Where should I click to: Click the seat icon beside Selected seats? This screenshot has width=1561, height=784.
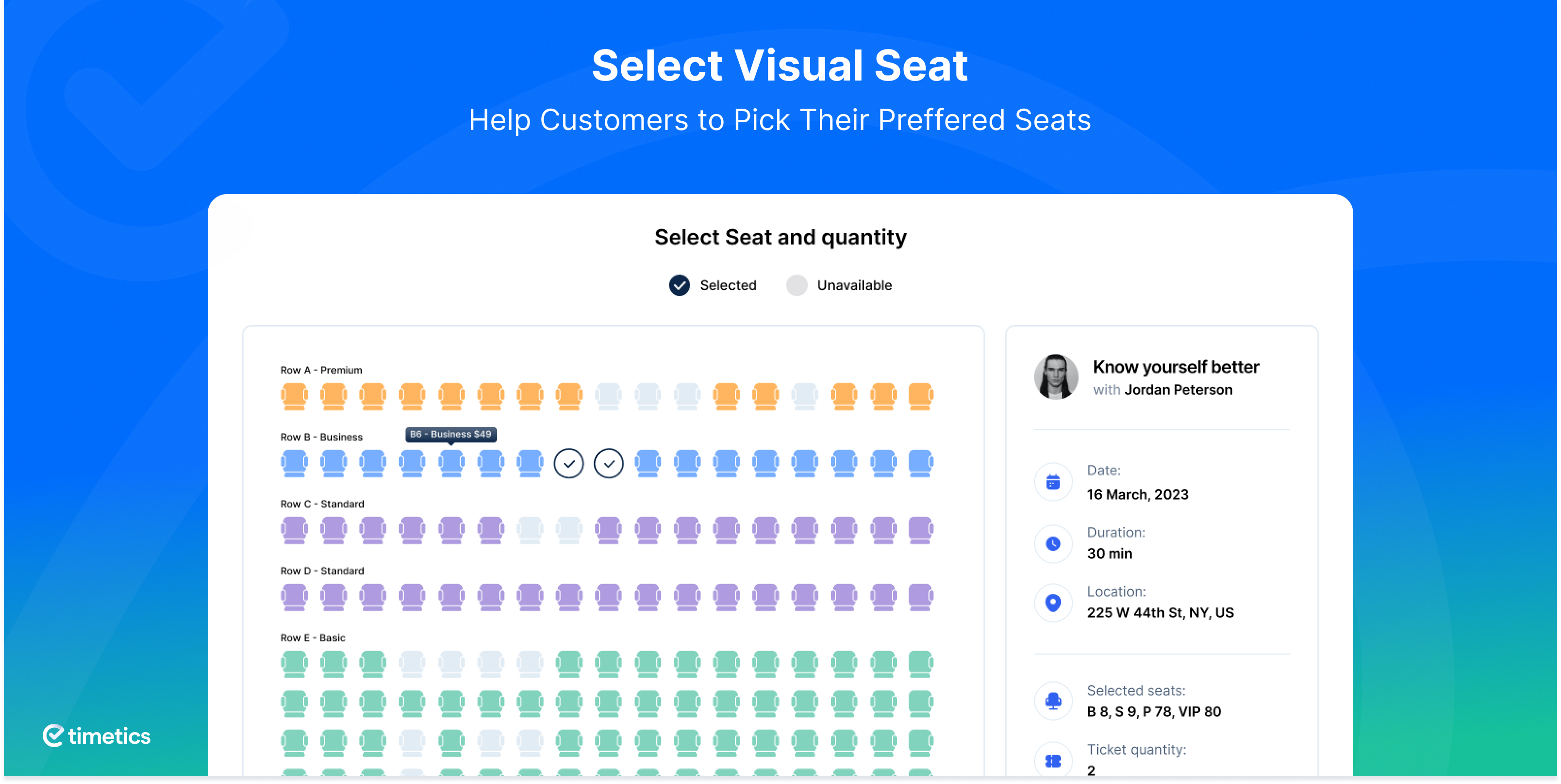(x=1053, y=701)
